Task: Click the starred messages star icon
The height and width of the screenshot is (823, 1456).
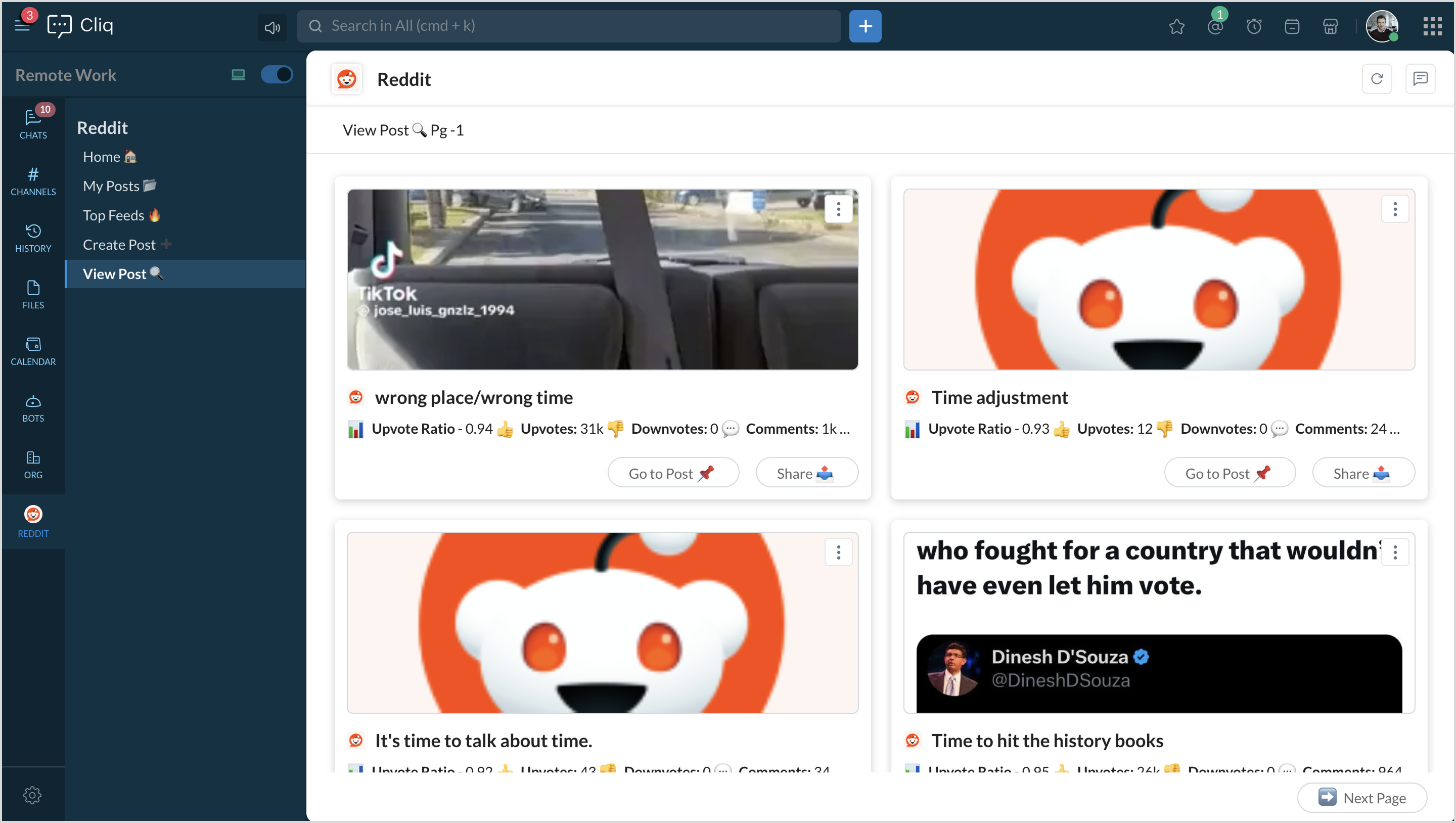Action: tap(1176, 27)
